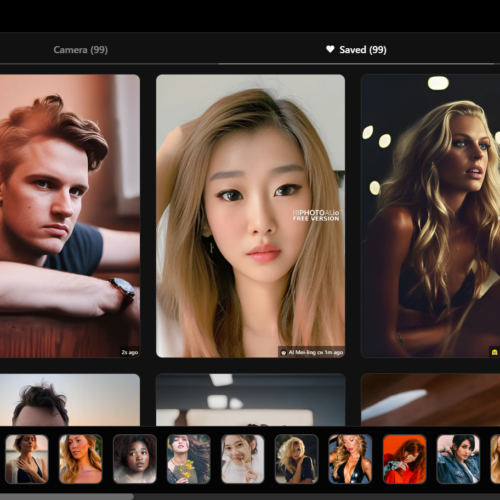The height and width of the screenshot is (500, 500).
Task: Select the blonde woman in black jacket thumbnail
Action: pos(297,459)
